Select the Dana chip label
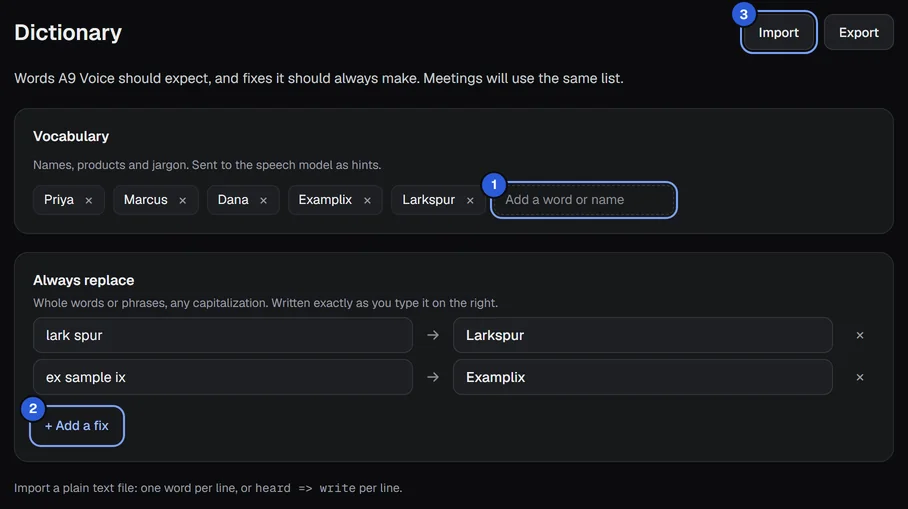The width and height of the screenshot is (908, 509). [x=233, y=200]
